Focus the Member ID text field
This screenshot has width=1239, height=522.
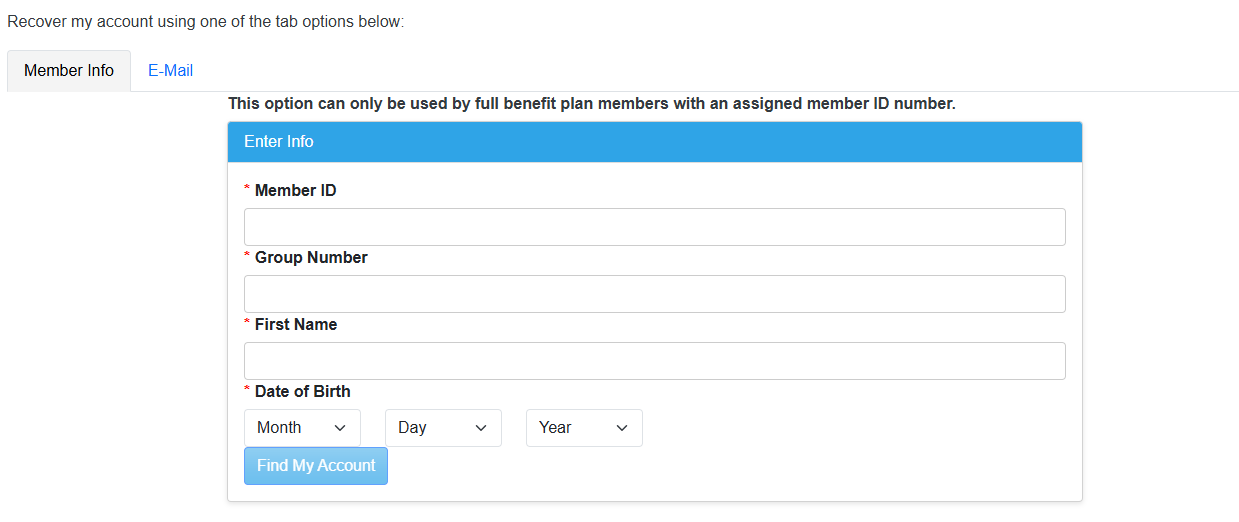point(654,227)
